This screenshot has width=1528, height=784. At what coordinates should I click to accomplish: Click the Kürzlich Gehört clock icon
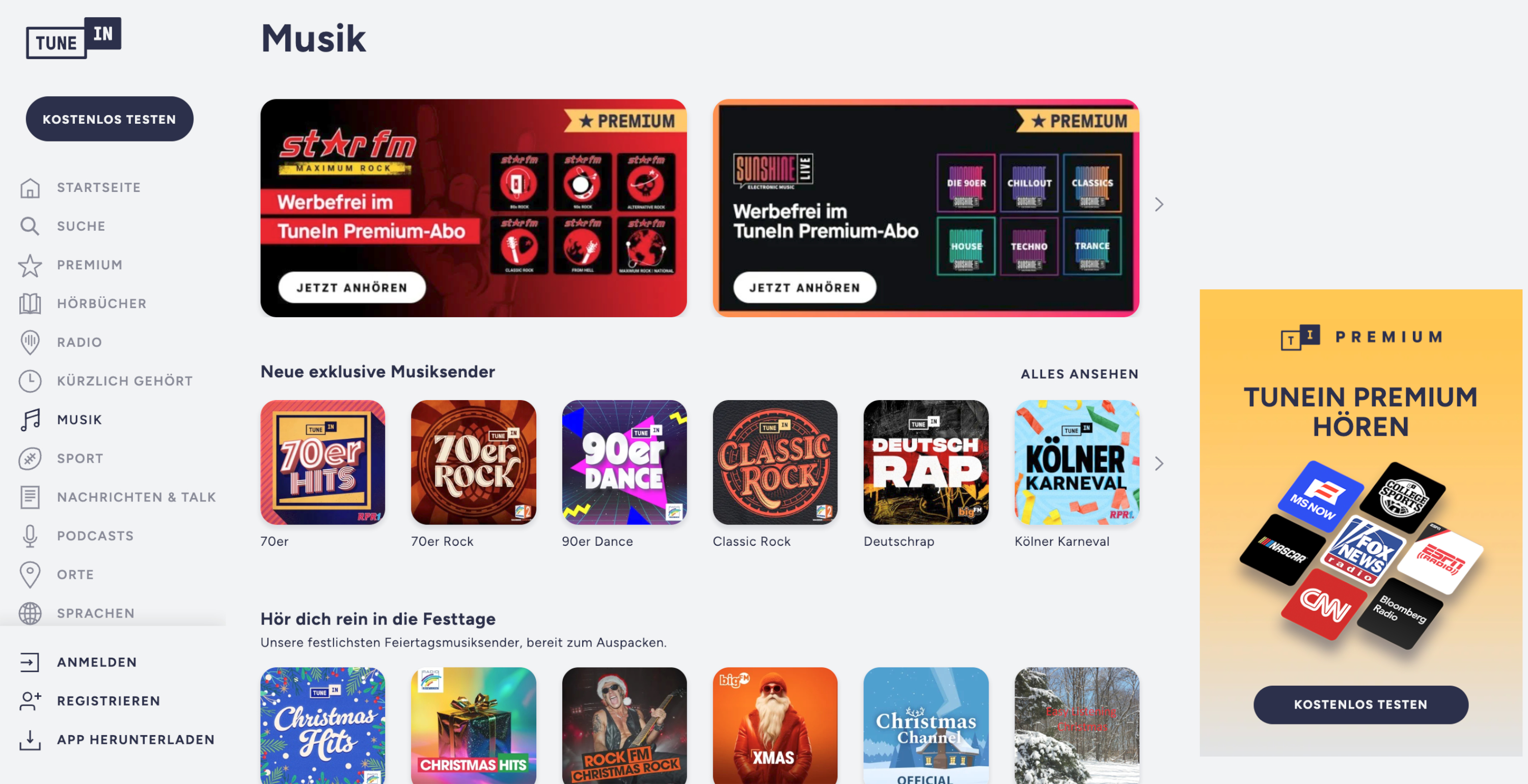point(30,381)
